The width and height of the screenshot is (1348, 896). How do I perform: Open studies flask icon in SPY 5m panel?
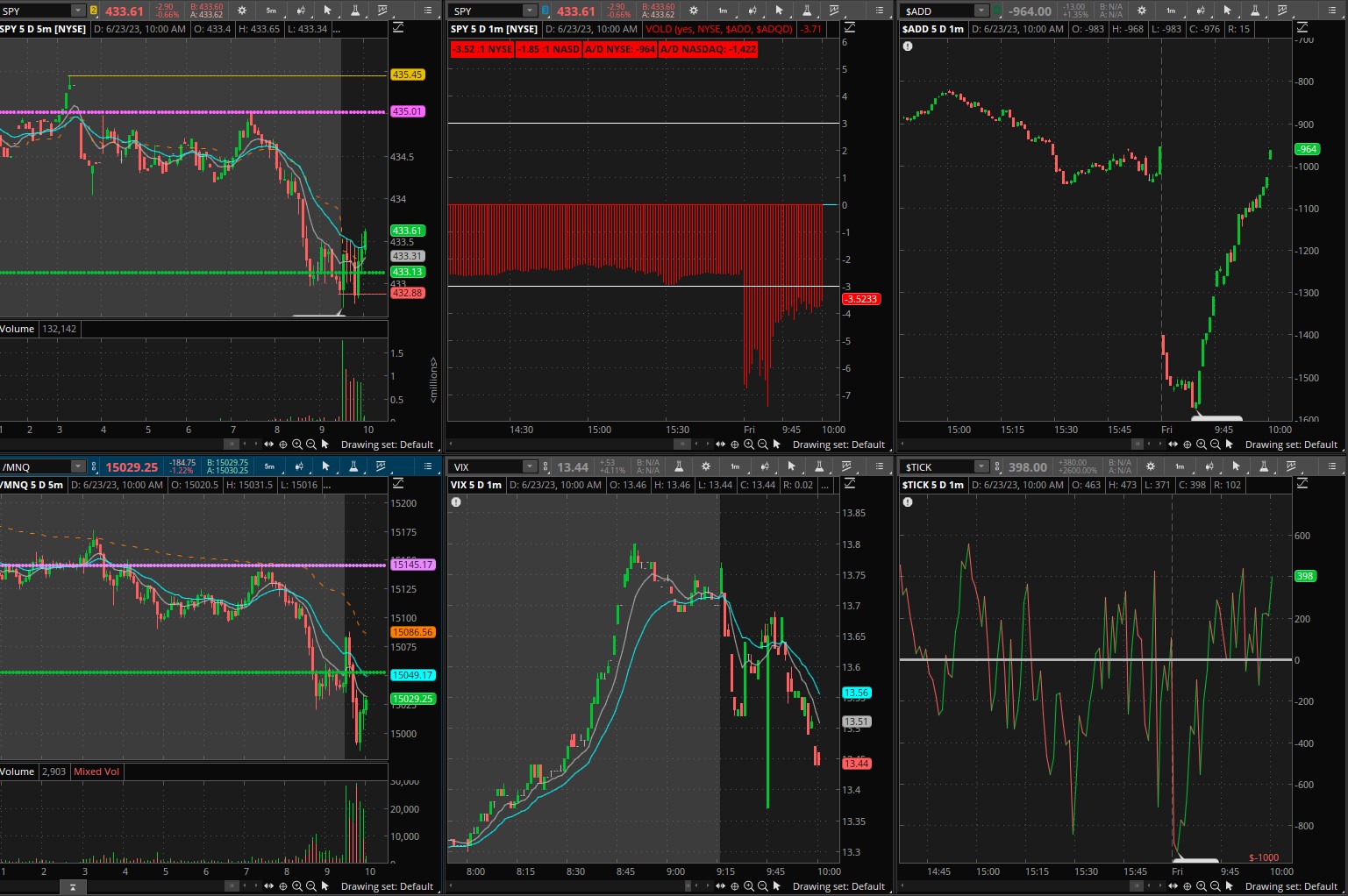coord(355,11)
